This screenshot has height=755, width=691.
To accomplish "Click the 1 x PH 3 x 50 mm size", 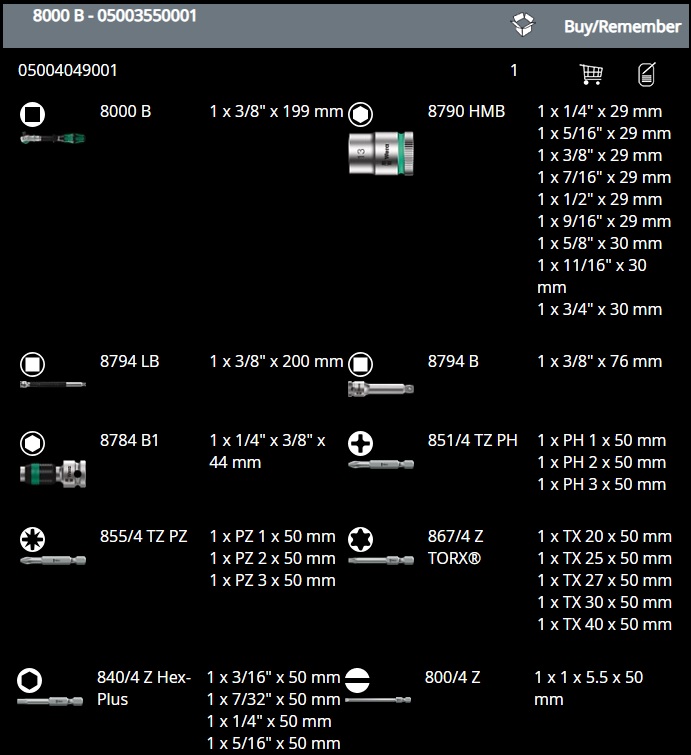I will click(601, 484).
